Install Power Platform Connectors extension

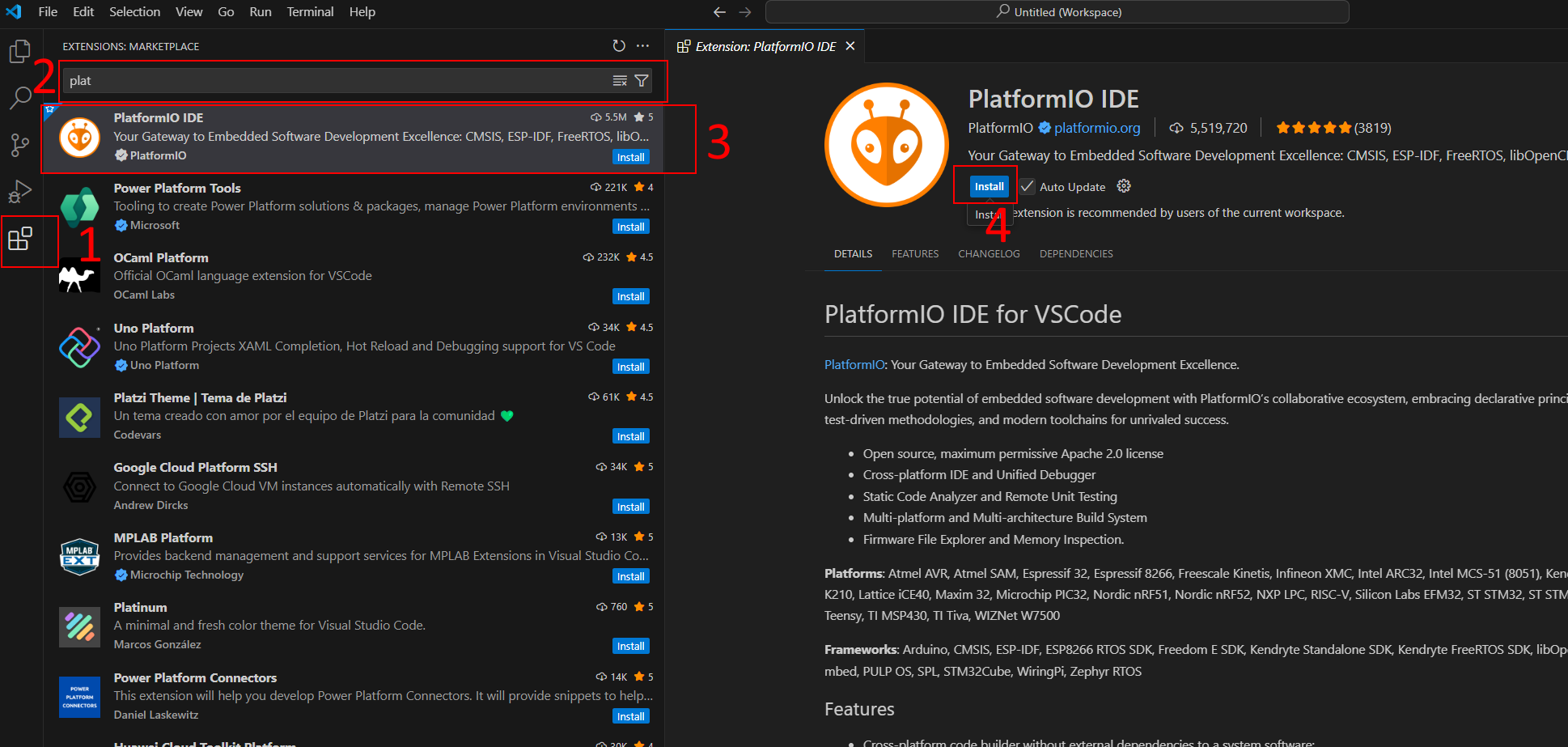[630, 716]
